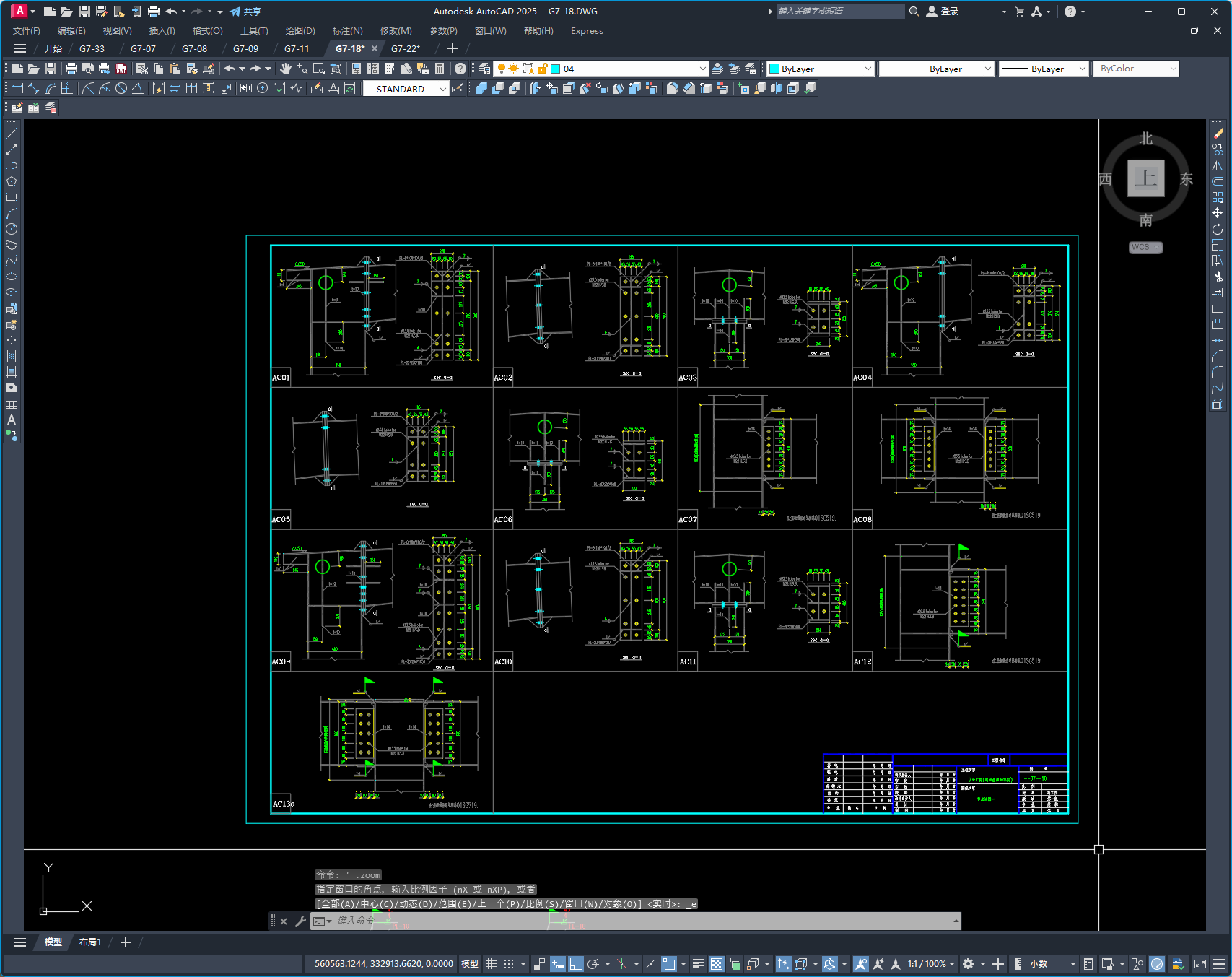The width and height of the screenshot is (1232, 977).
Task: Select the Move tool in the Modify toolbar
Action: 1218,213
